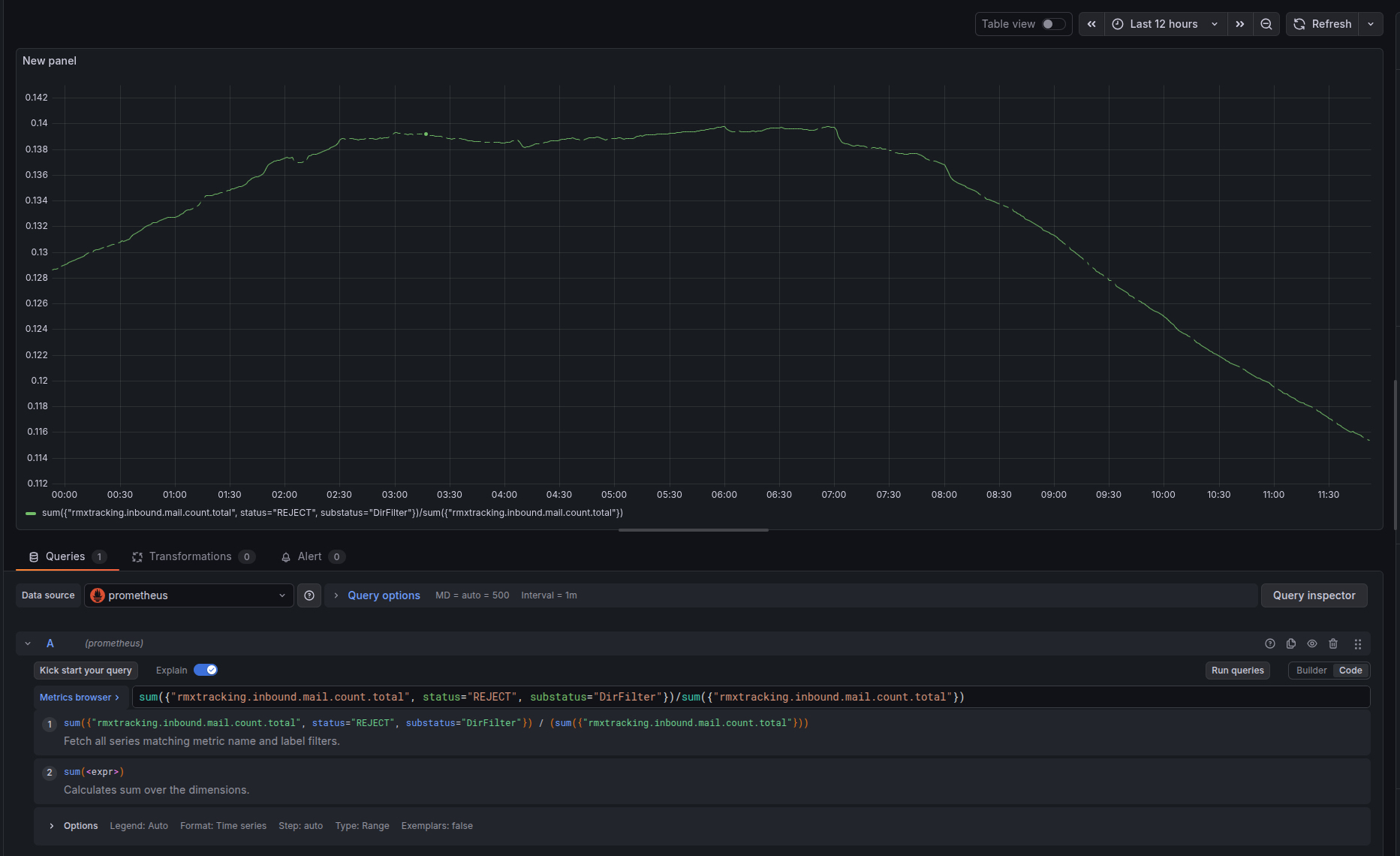The image size is (1400, 856).
Task: Duplicate query A using the copy icon
Action: pos(1291,644)
